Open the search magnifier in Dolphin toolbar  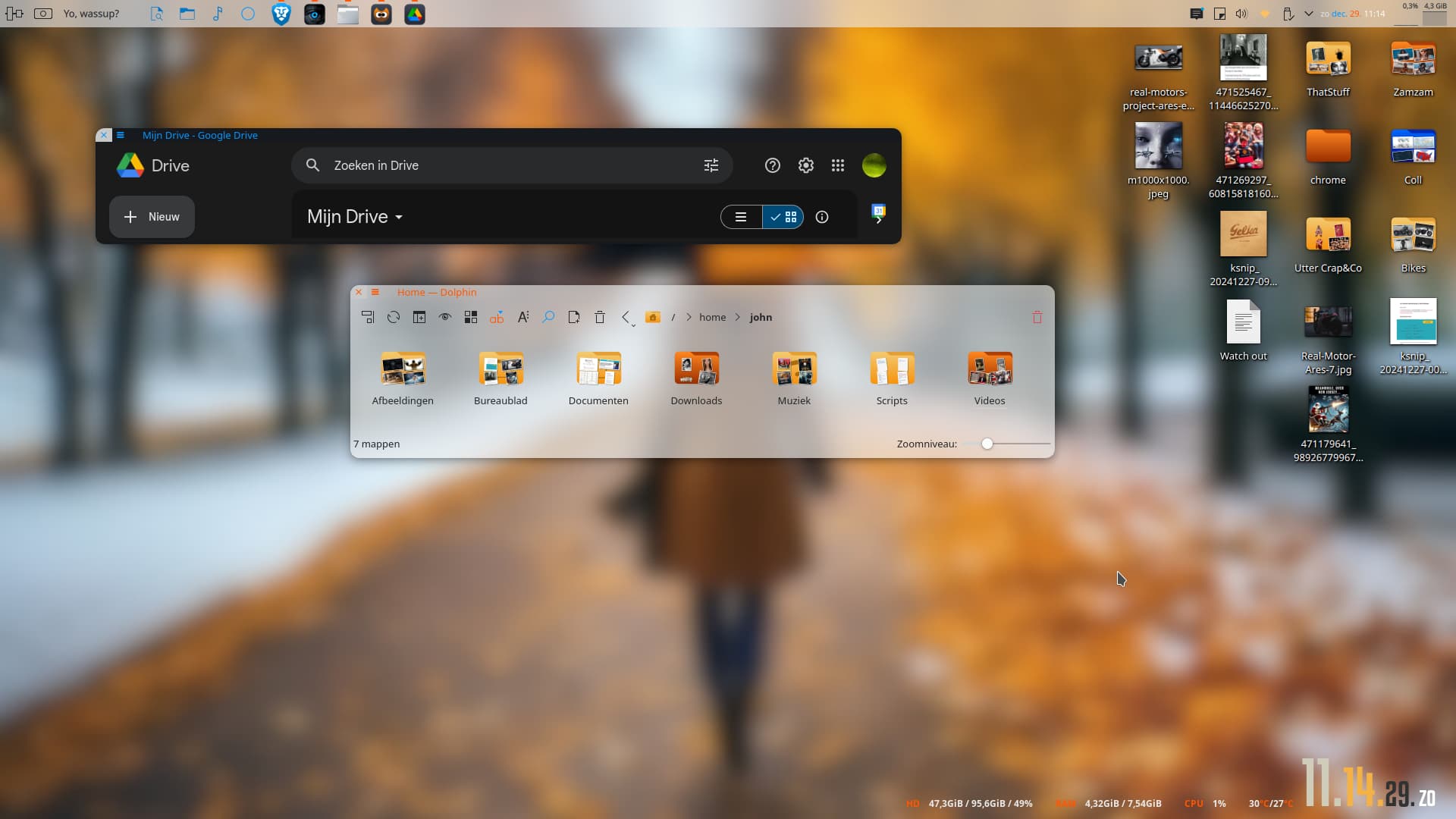(548, 317)
